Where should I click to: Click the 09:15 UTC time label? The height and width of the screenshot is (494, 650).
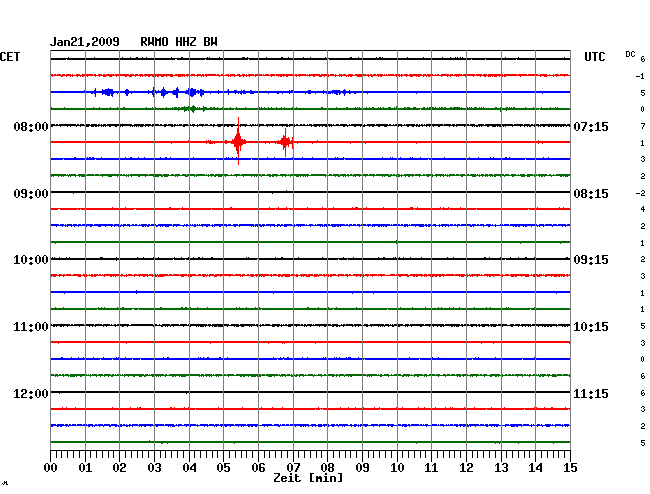pyautogui.click(x=591, y=260)
